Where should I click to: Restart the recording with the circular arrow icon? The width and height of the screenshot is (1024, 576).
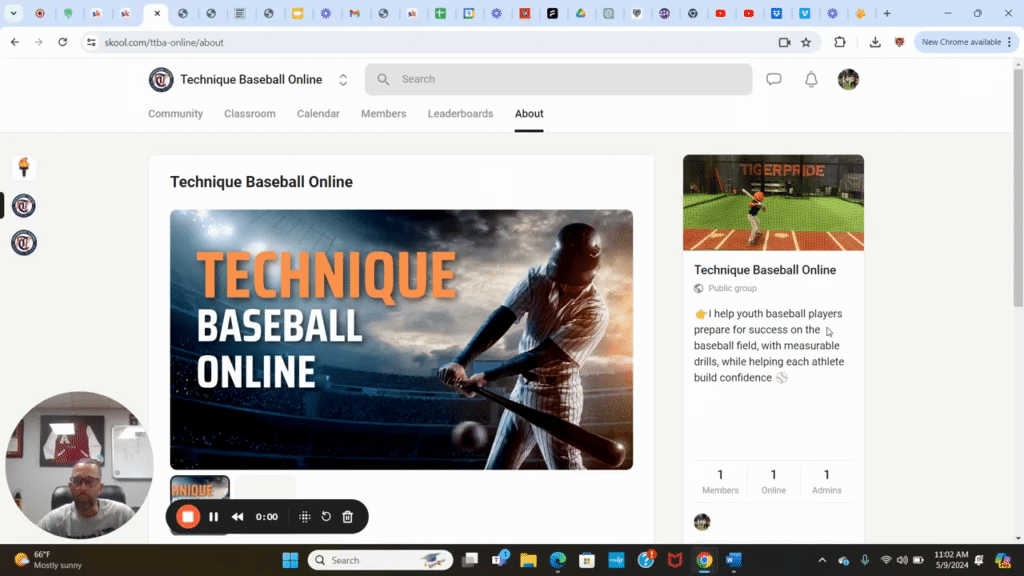[x=326, y=517]
